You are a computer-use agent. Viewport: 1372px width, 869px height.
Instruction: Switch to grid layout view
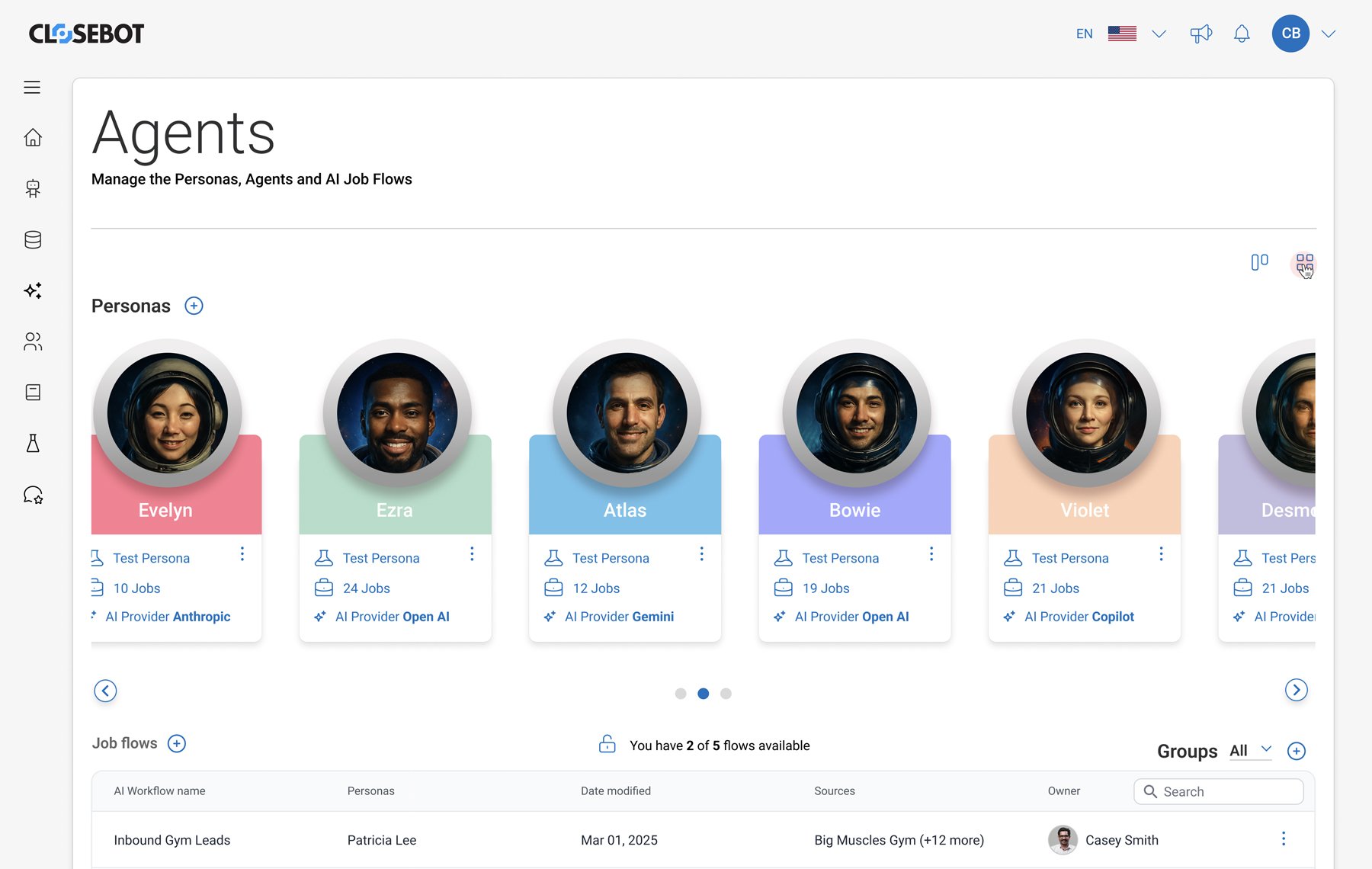[1304, 264]
